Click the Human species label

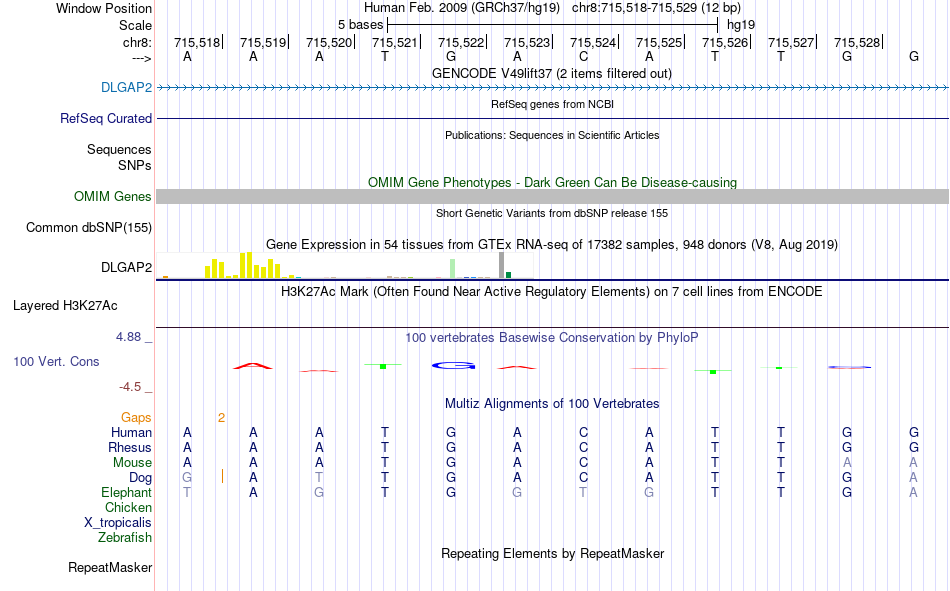[131, 432]
